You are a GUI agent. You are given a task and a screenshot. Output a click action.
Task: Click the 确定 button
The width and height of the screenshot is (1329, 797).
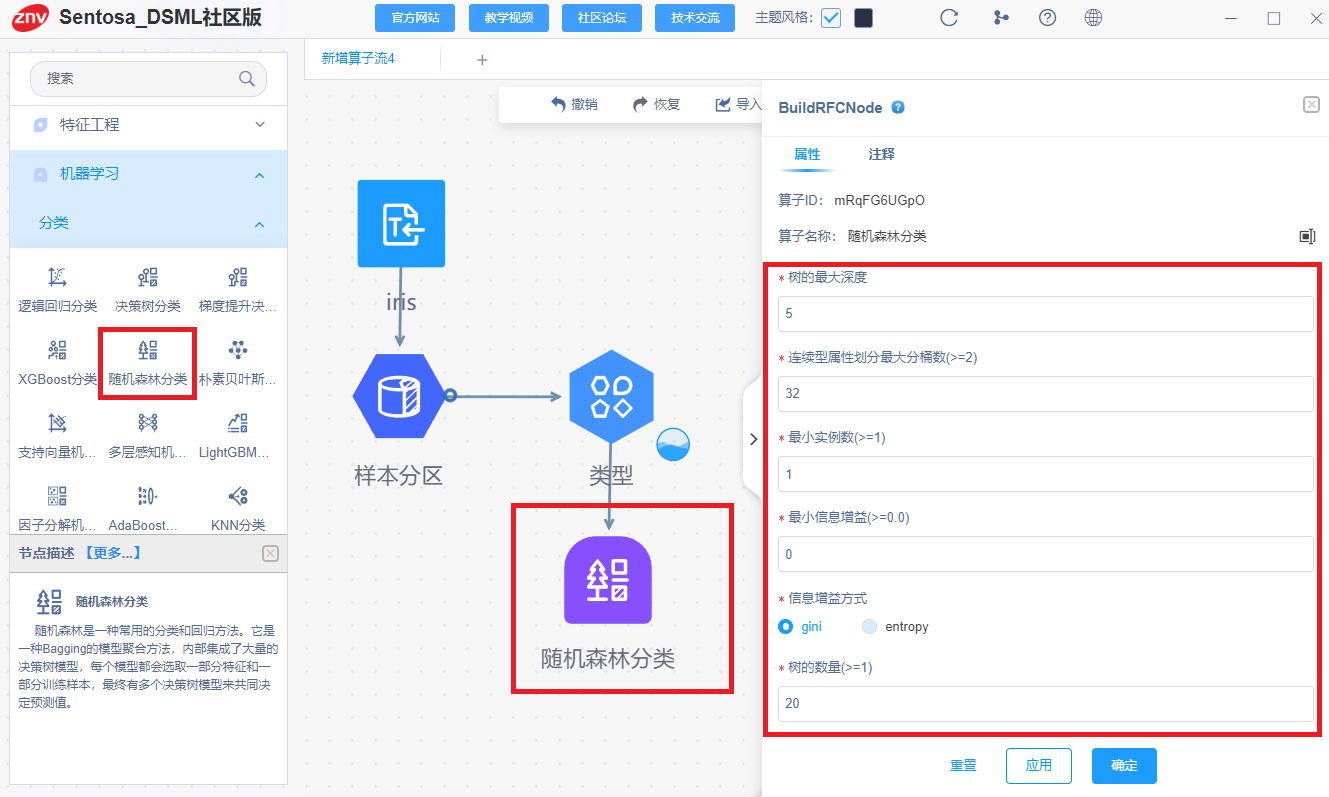pyautogui.click(x=1124, y=766)
